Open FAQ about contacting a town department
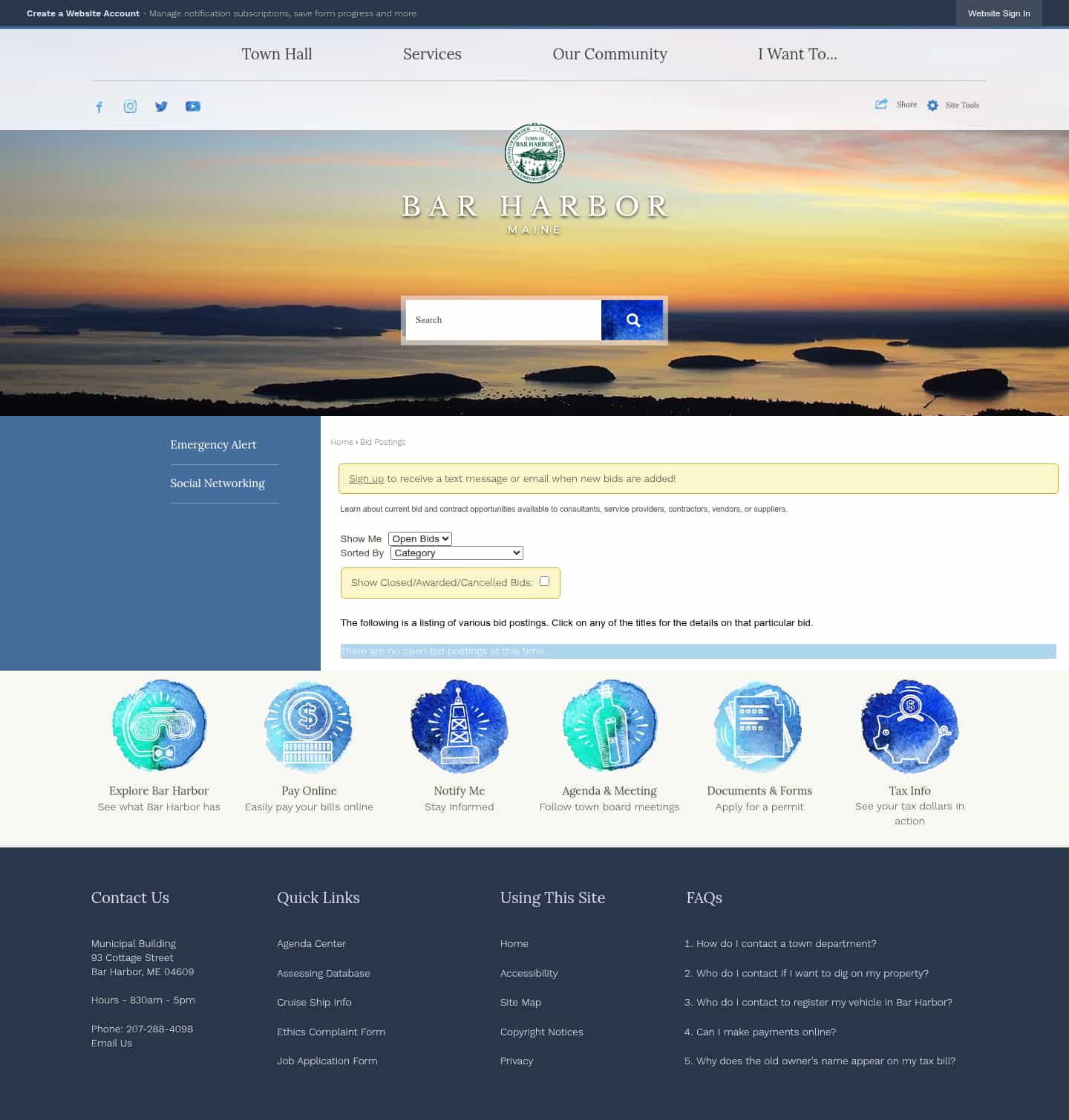The width and height of the screenshot is (1069, 1120). tap(786, 943)
